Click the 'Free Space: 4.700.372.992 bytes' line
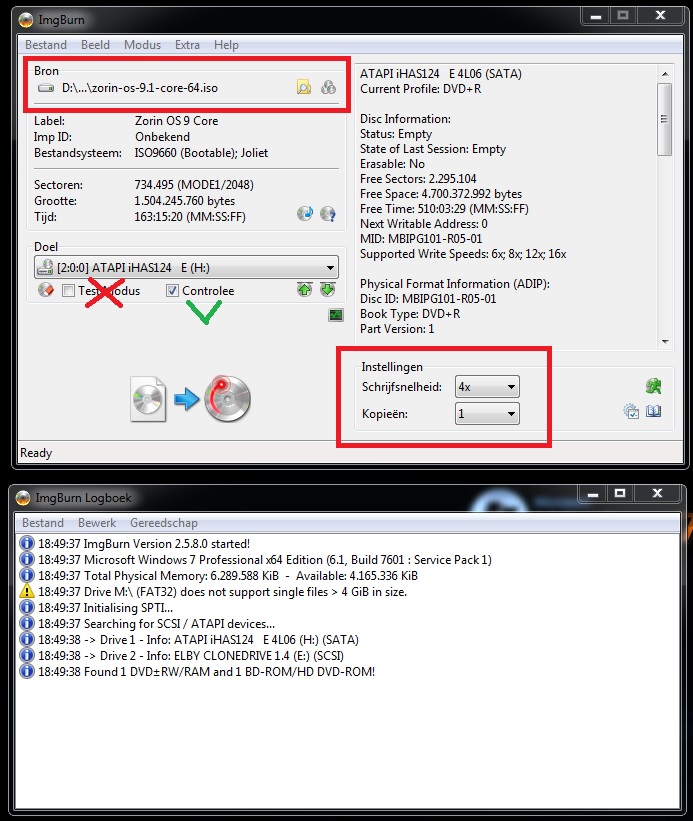The height and width of the screenshot is (821, 693). coord(441,194)
